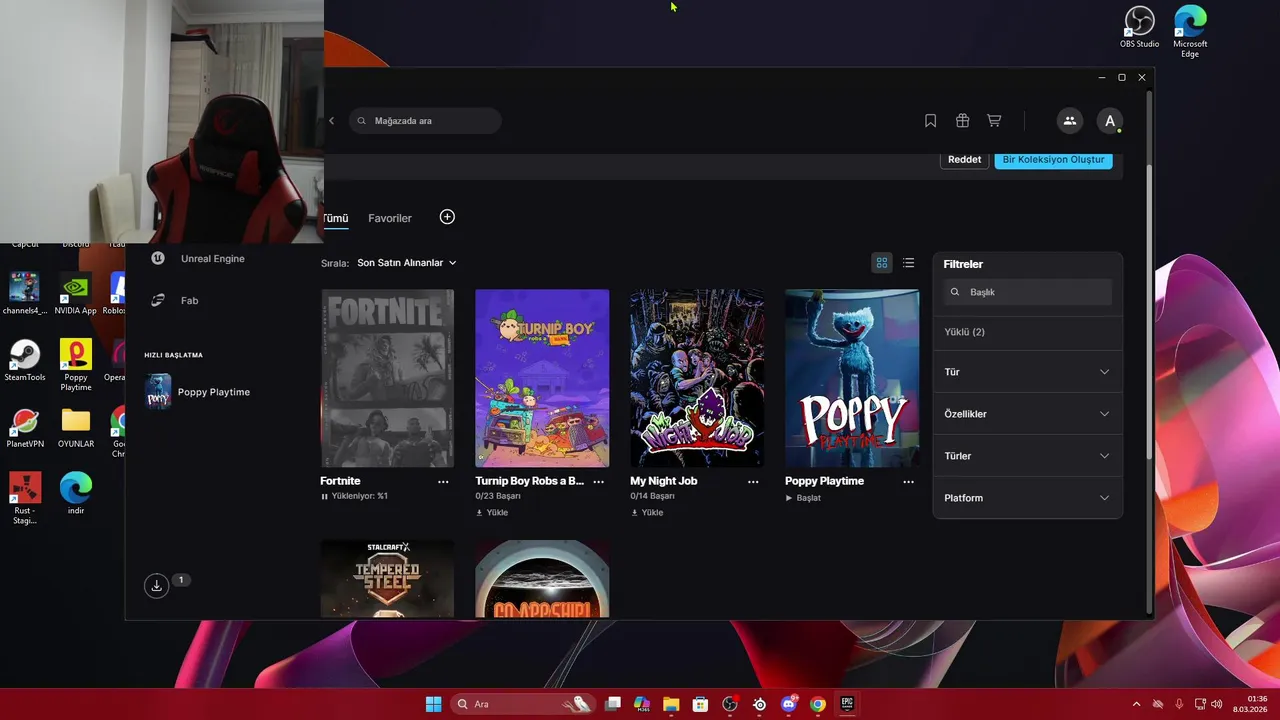Open the Turnip Boy game cover

pyautogui.click(x=542, y=378)
